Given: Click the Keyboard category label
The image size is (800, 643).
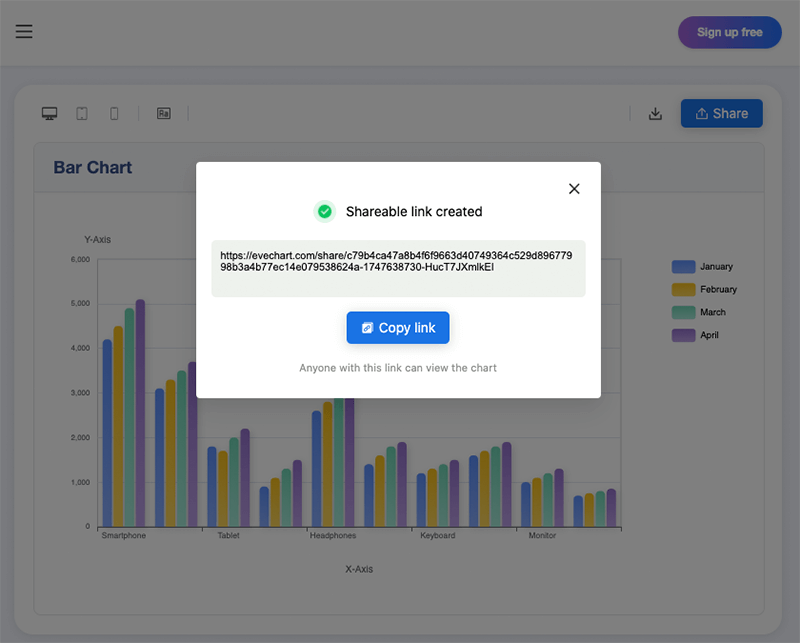Looking at the screenshot, I should [x=437, y=535].
